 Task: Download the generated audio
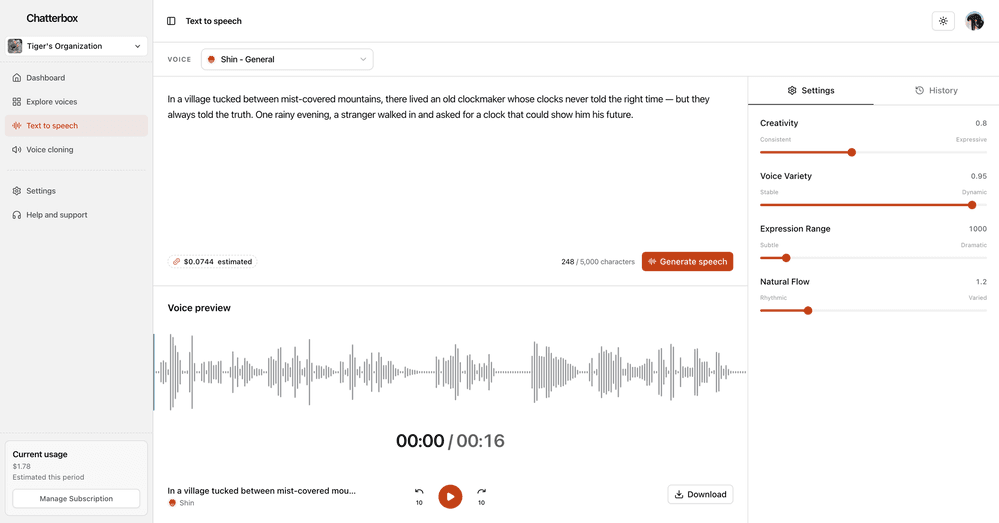(700, 494)
